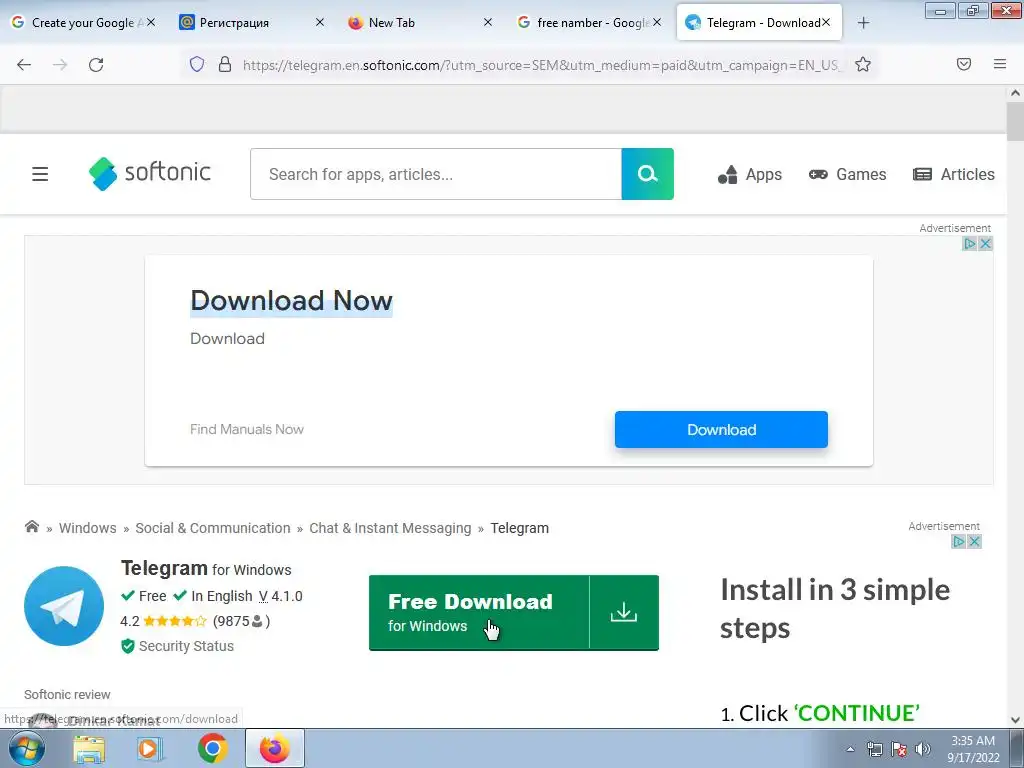Screen dimensions: 1024x768
Task: Open the Security Status link
Action: coord(178,646)
